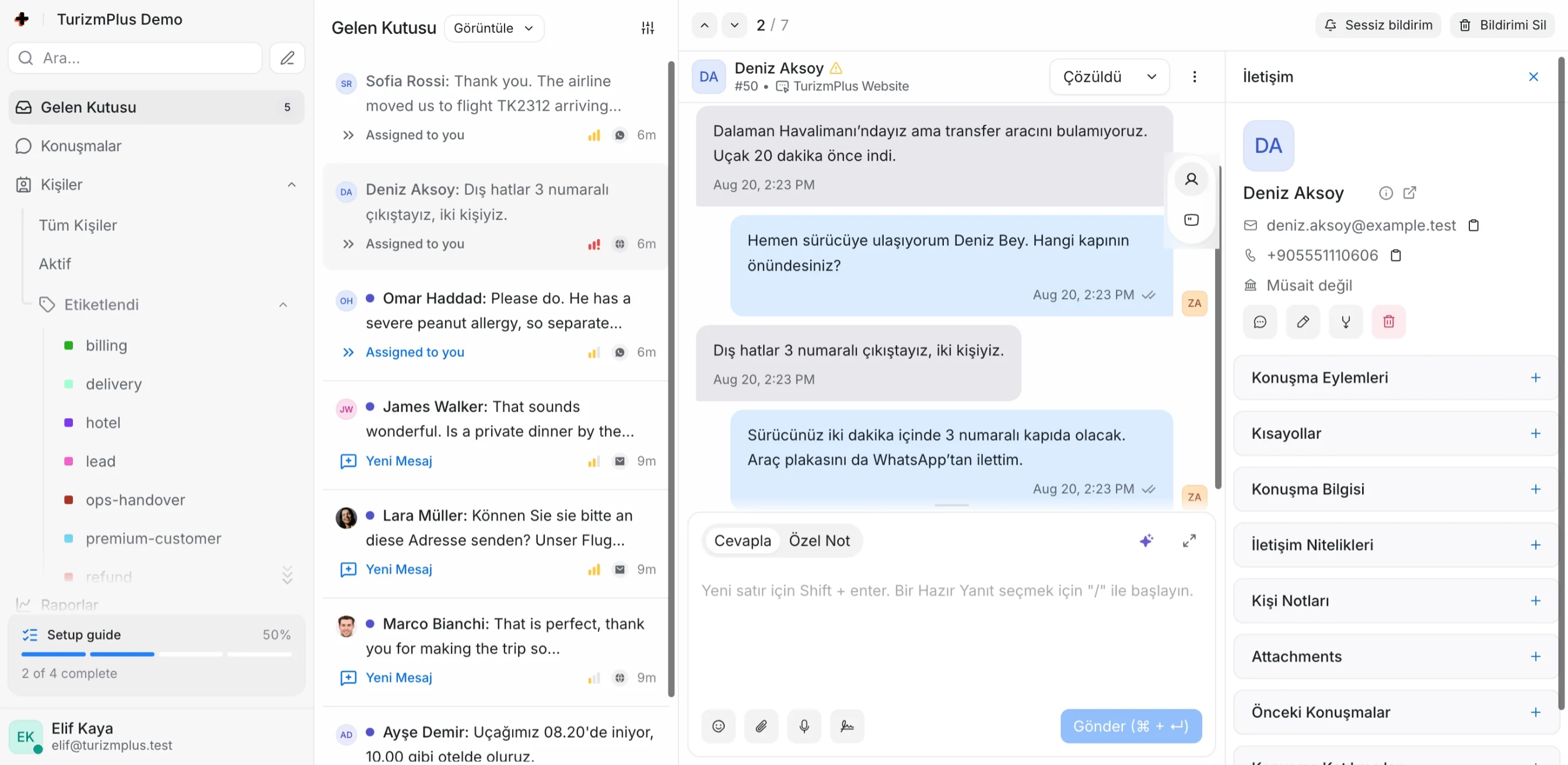Delete contact with the red trash icon
Screen dimensions: 1568x765
pos(1388,321)
